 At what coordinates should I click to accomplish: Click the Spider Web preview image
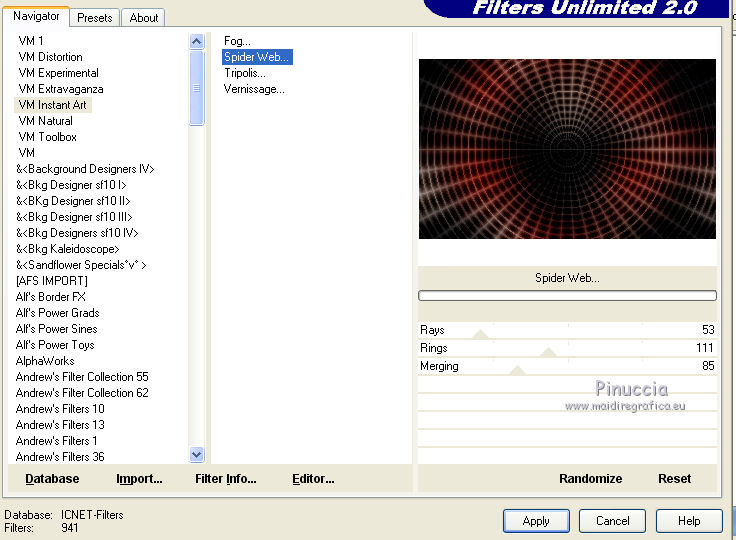click(567, 149)
